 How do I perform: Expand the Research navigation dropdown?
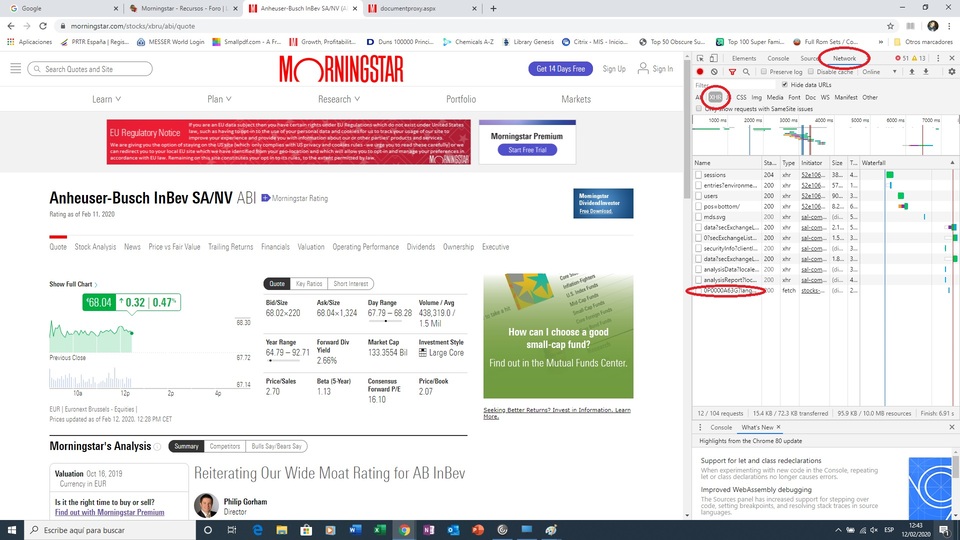click(339, 99)
